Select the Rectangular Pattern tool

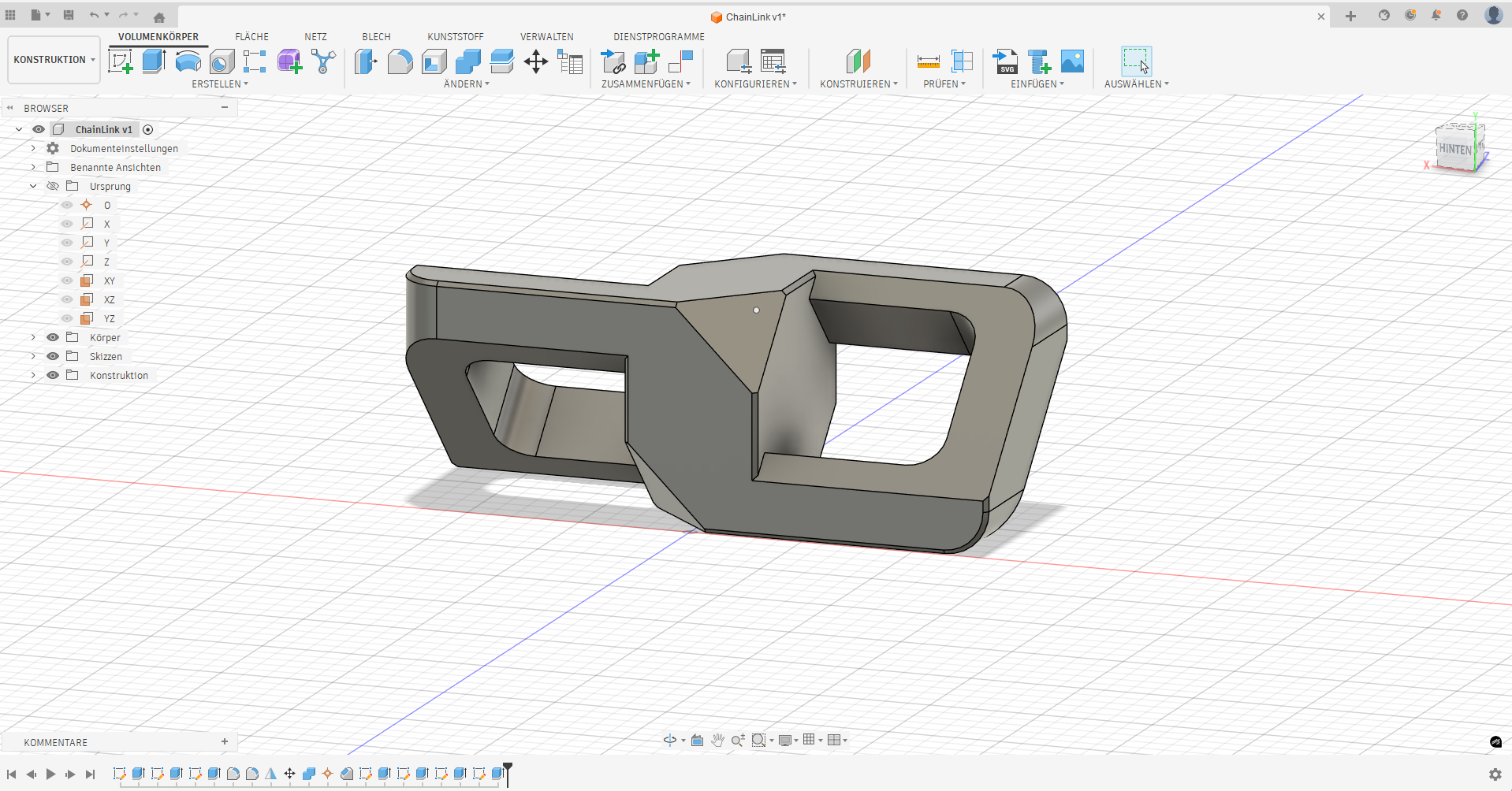[255, 61]
